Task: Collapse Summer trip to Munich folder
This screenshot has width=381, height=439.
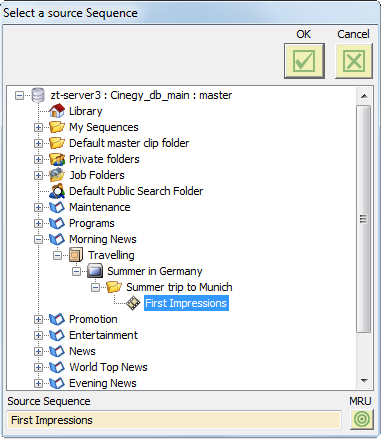Action: [95, 287]
